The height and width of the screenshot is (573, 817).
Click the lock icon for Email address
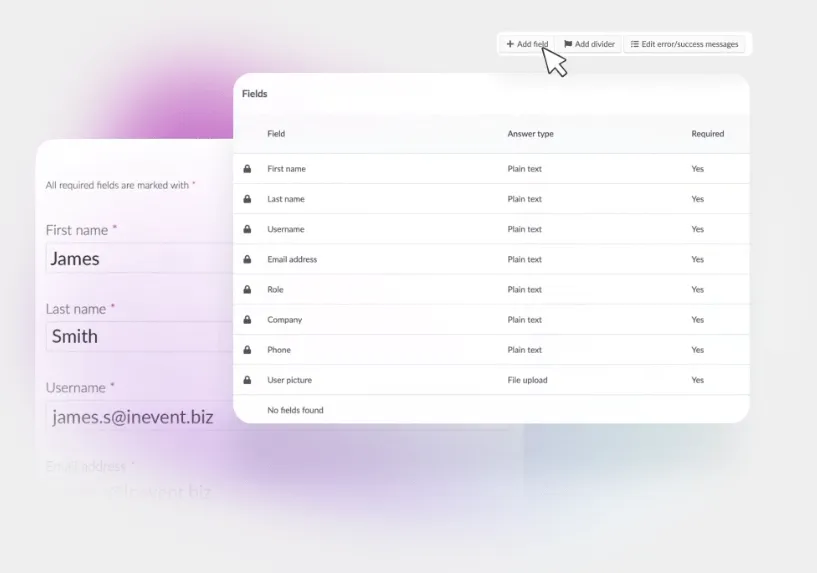247,259
